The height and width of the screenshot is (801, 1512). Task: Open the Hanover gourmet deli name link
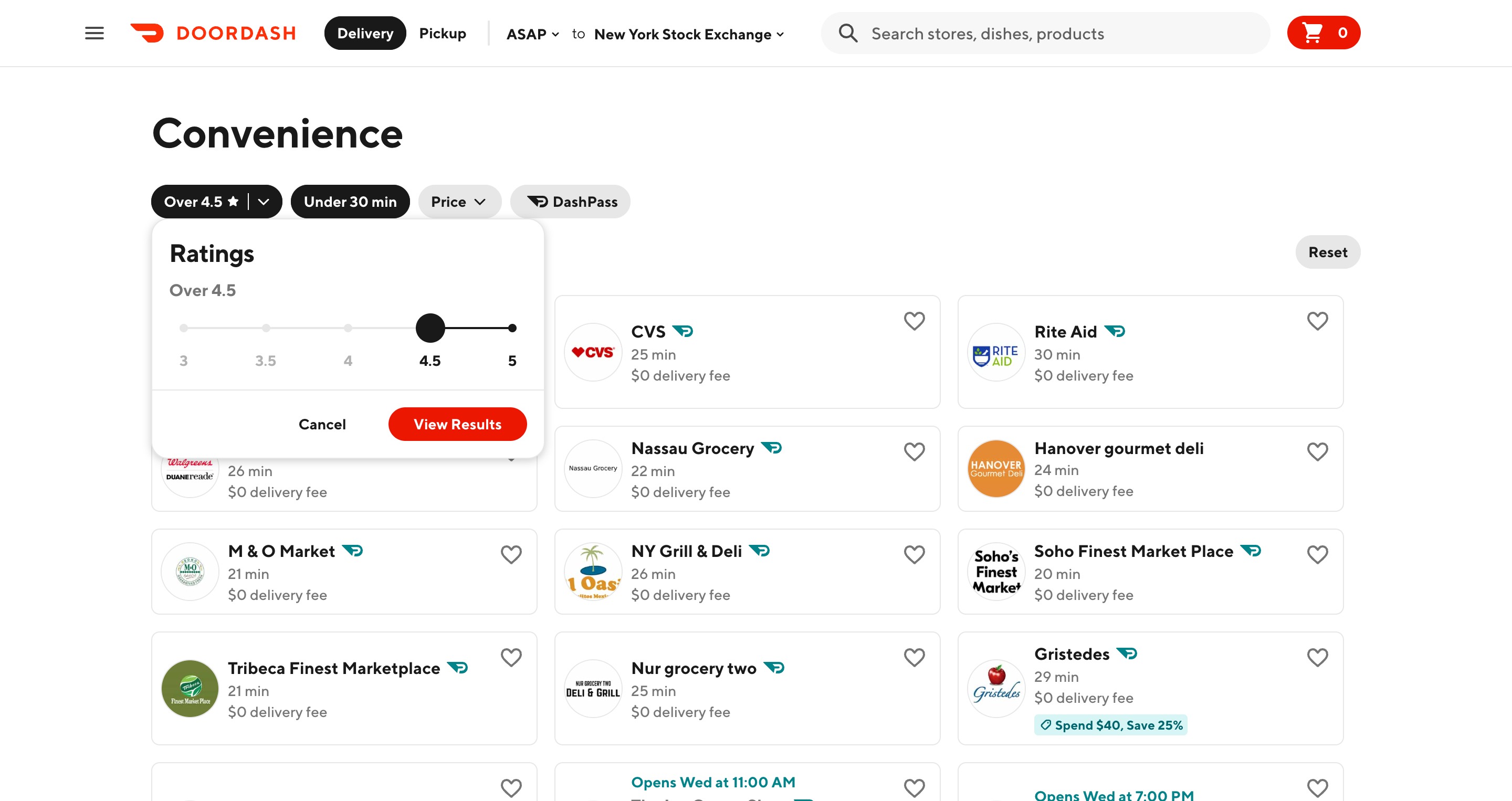(x=1119, y=448)
